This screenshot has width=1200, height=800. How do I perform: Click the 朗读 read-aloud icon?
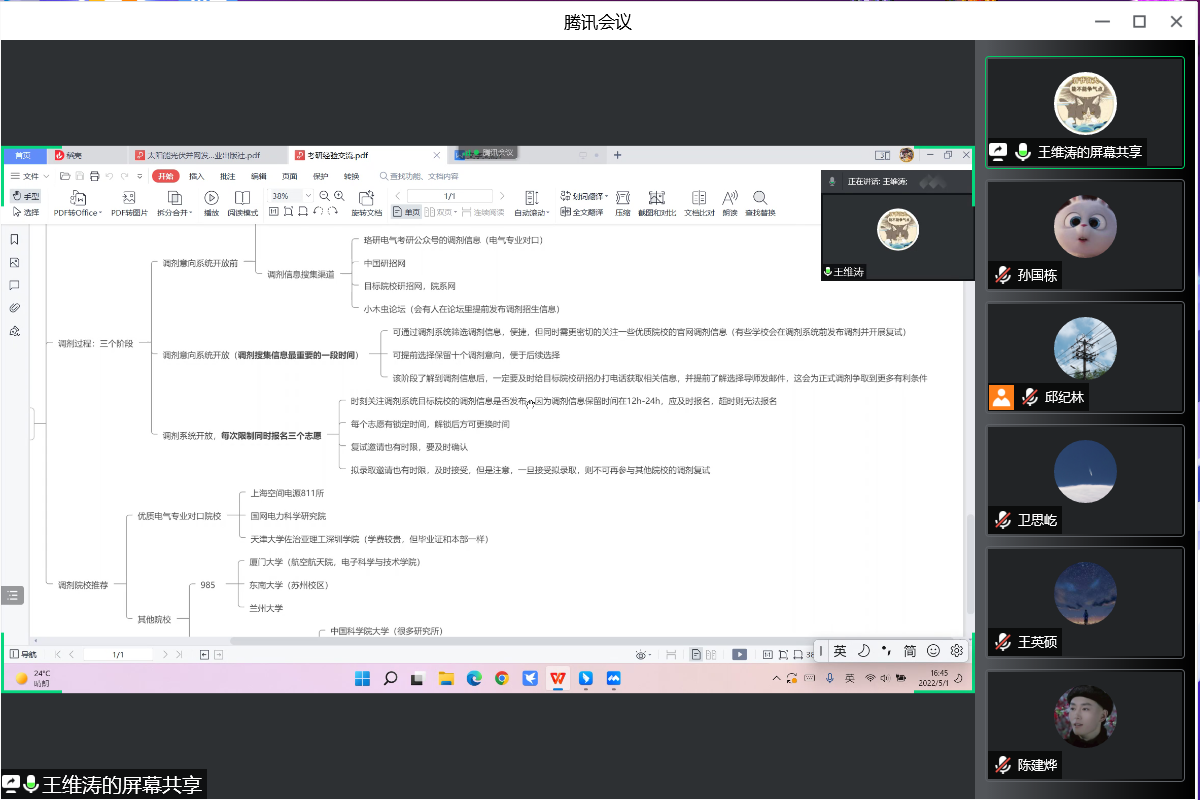730,198
